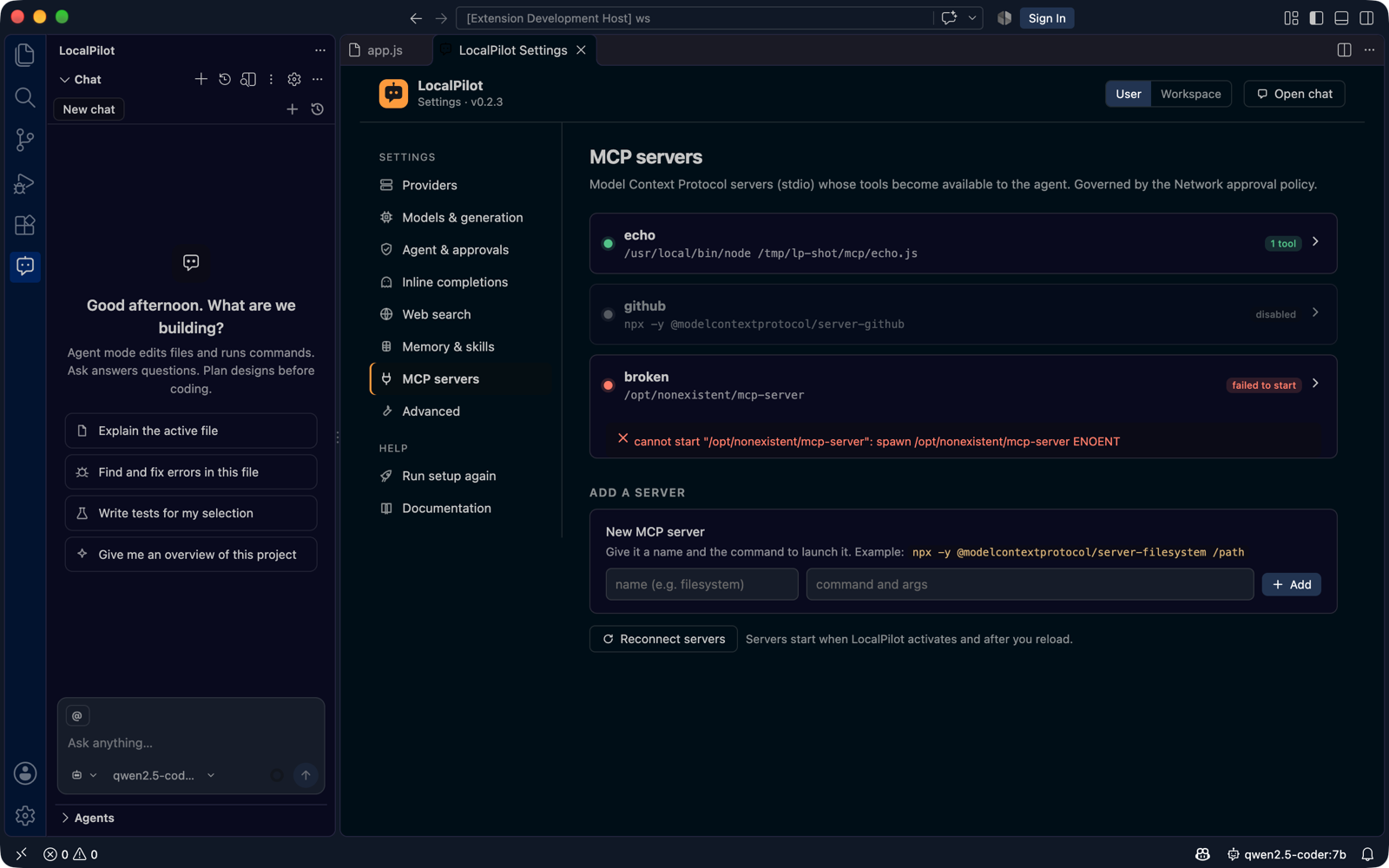Collapse the Chat section
The width and height of the screenshot is (1389, 868).
click(x=80, y=79)
